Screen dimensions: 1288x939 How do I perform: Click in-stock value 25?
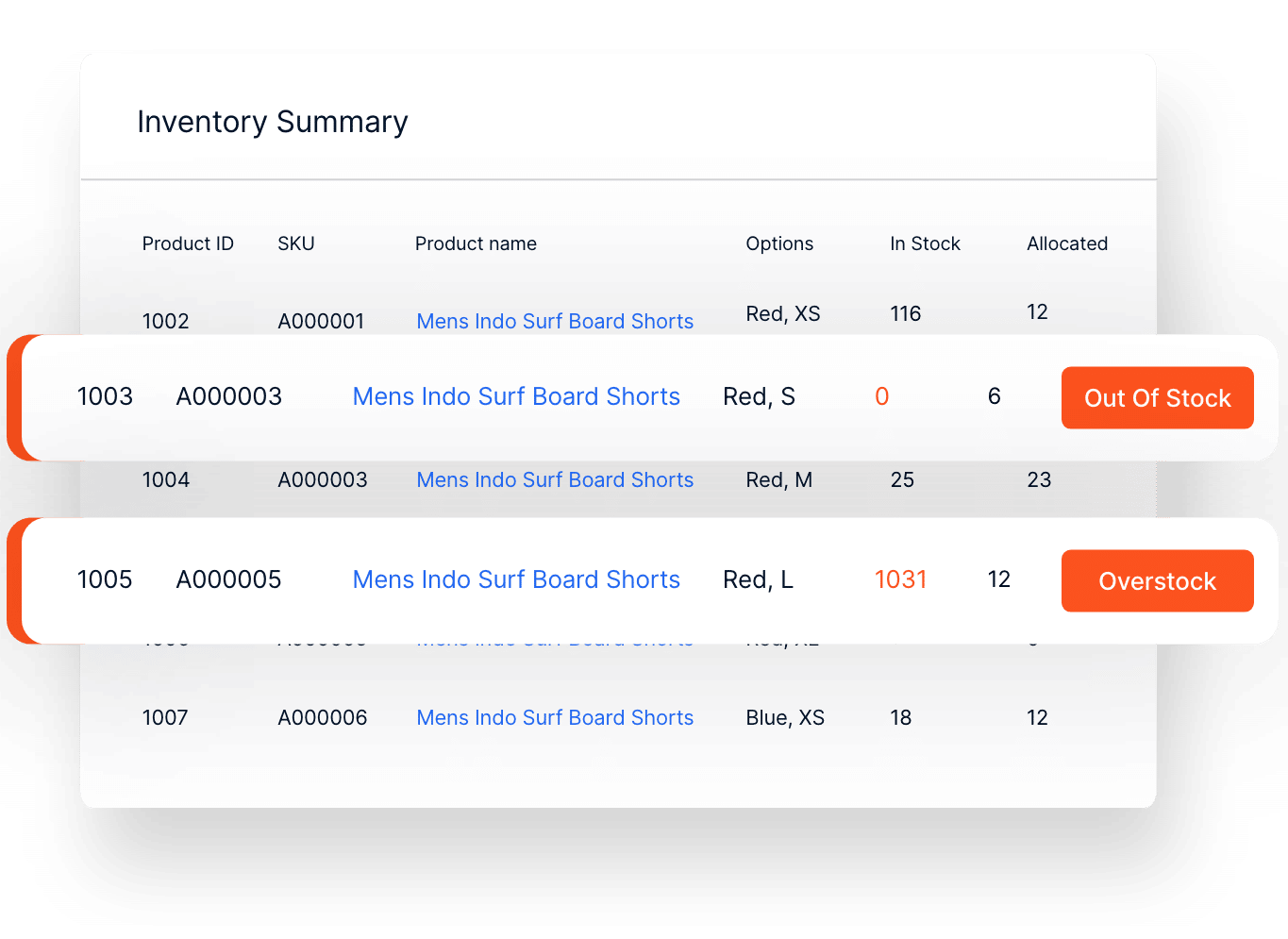(902, 479)
